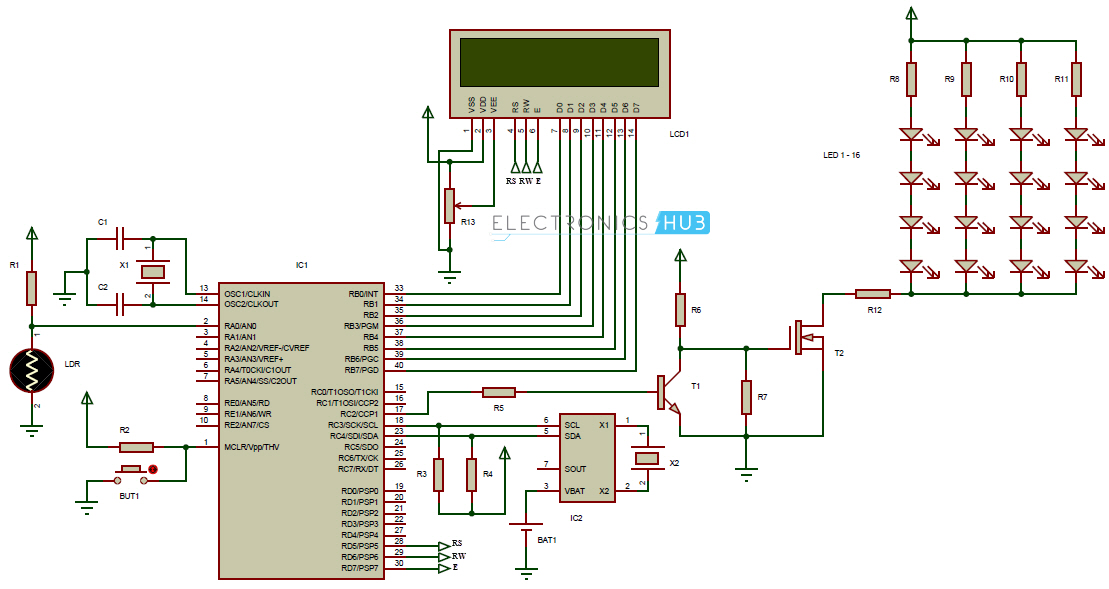Select the BAT1 label text
This screenshot has height=589, width=1109.
[547, 540]
